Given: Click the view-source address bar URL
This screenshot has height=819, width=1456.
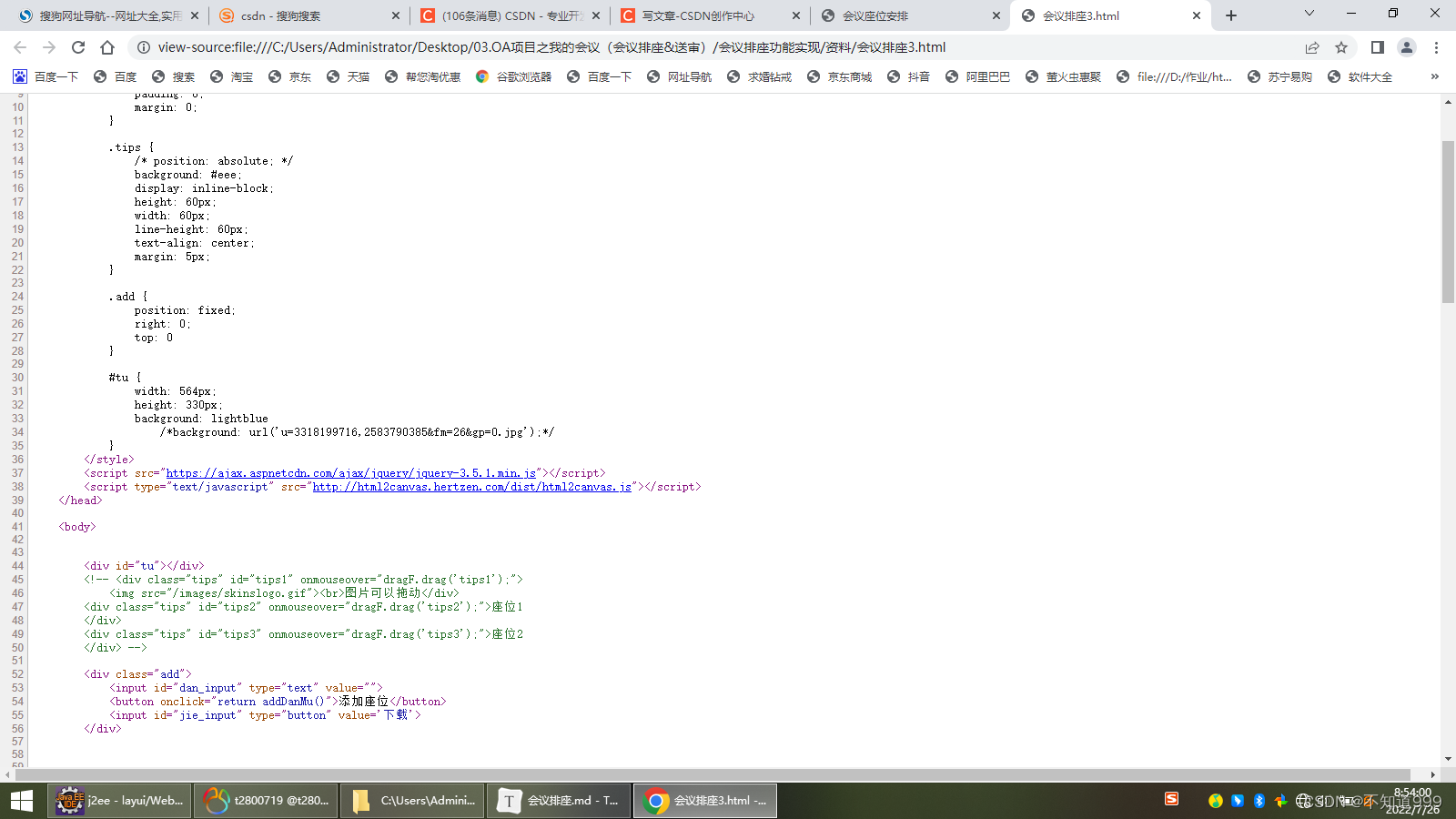Looking at the screenshot, I should tap(551, 47).
